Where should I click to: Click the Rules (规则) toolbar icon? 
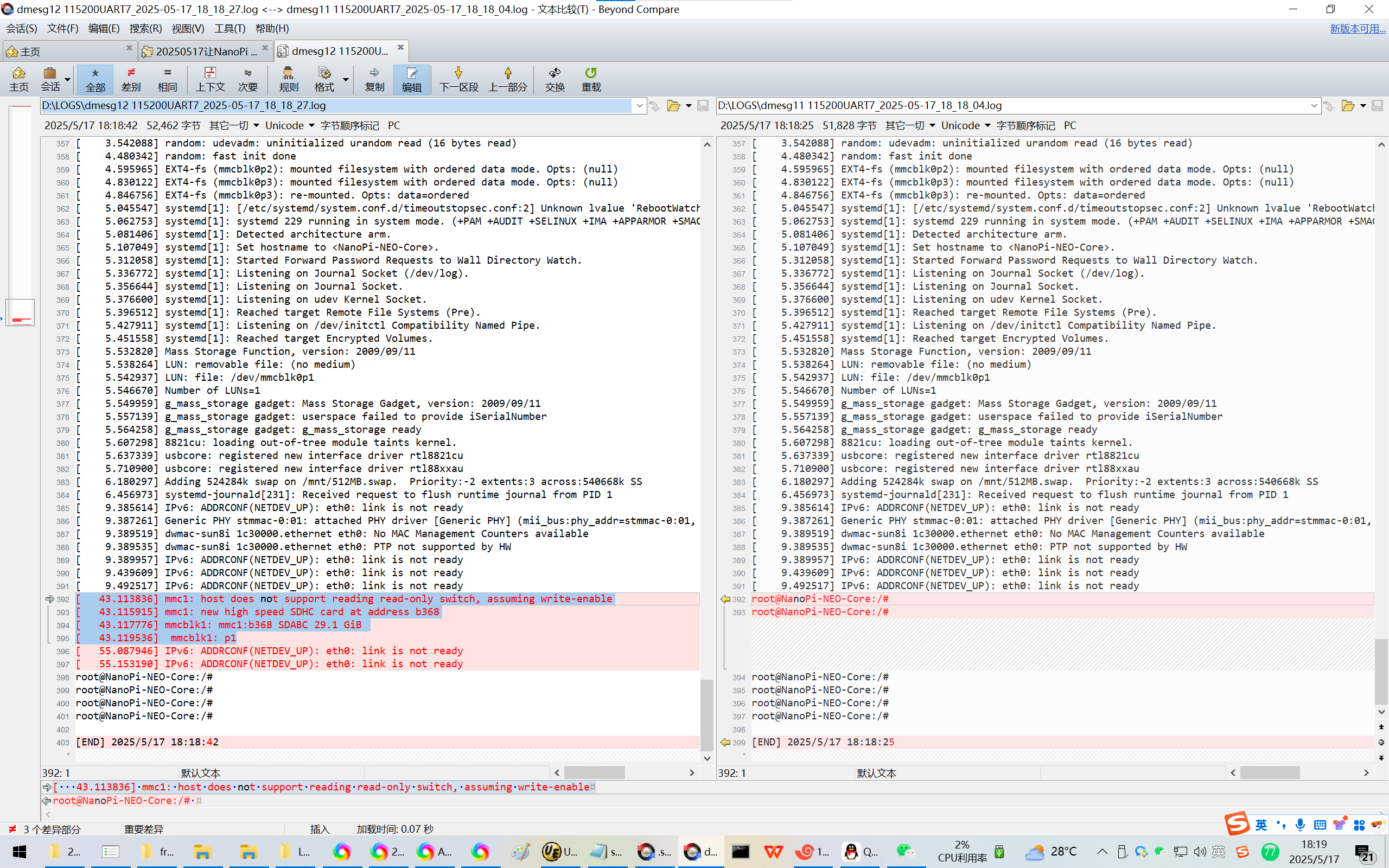tap(288, 79)
